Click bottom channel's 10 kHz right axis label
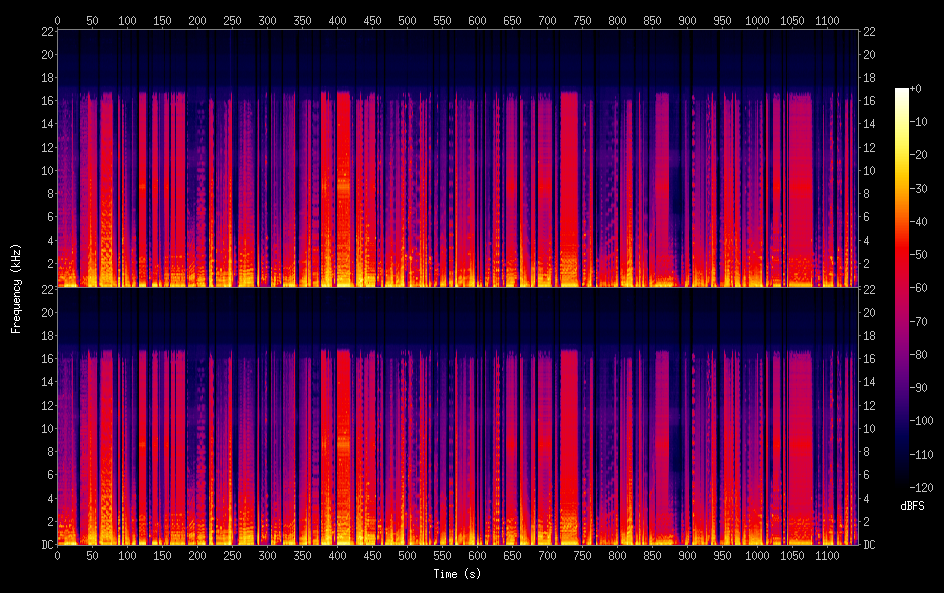The height and width of the screenshot is (593, 944). [x=870, y=428]
